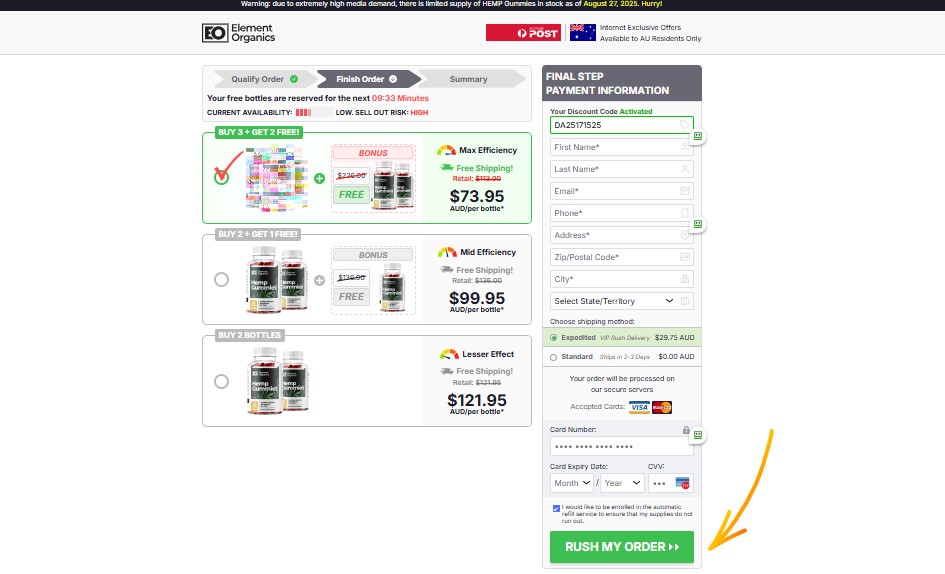Screen dimensions: 945x574
Task: Click the padlock icon above Card Number
Action: tap(686, 430)
